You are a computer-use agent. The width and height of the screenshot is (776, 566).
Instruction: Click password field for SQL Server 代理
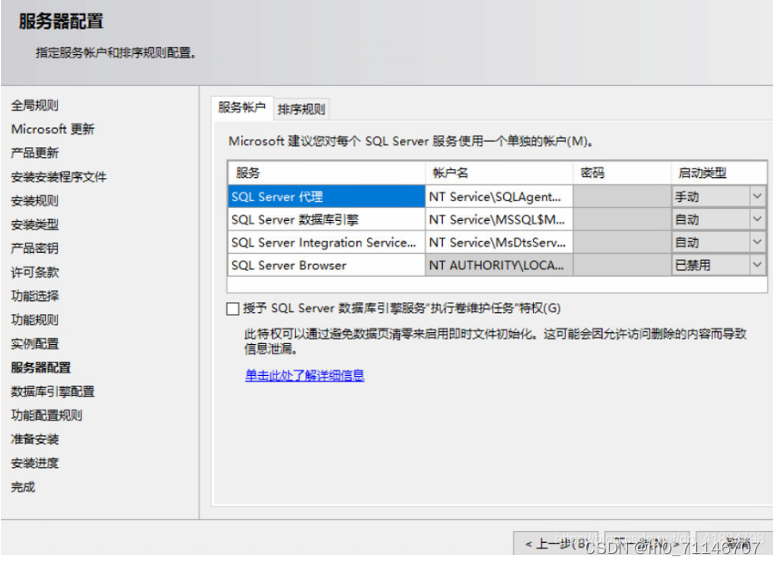(x=622, y=196)
